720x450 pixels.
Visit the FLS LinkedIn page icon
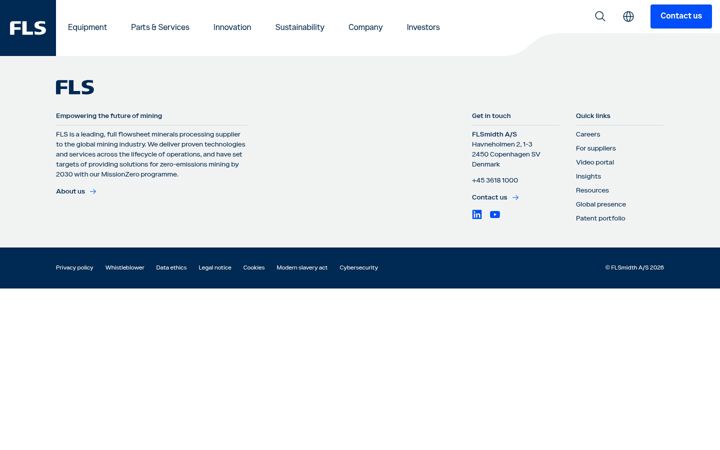point(477,214)
